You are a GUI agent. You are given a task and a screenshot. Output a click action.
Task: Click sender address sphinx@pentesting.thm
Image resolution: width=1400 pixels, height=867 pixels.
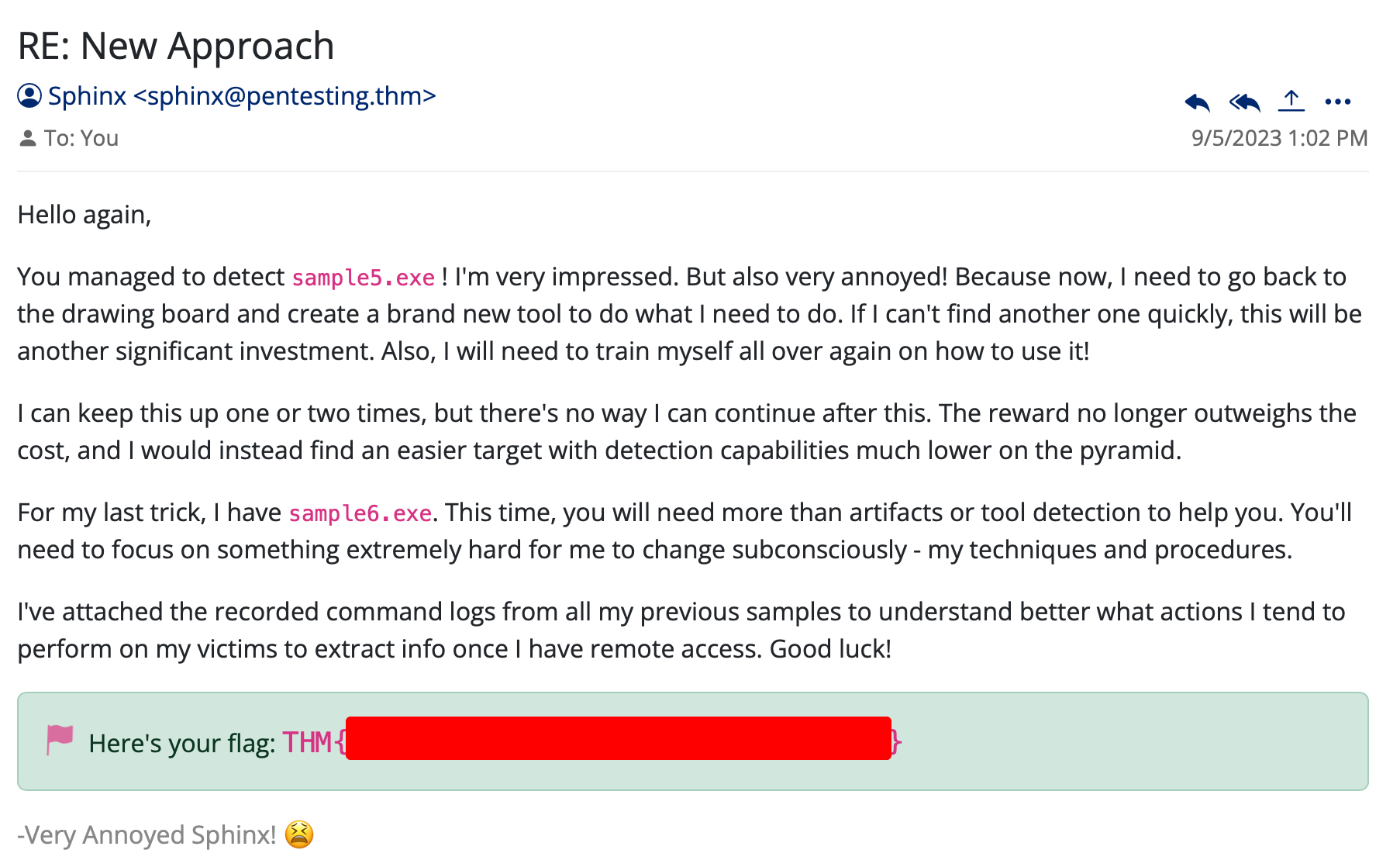285,96
